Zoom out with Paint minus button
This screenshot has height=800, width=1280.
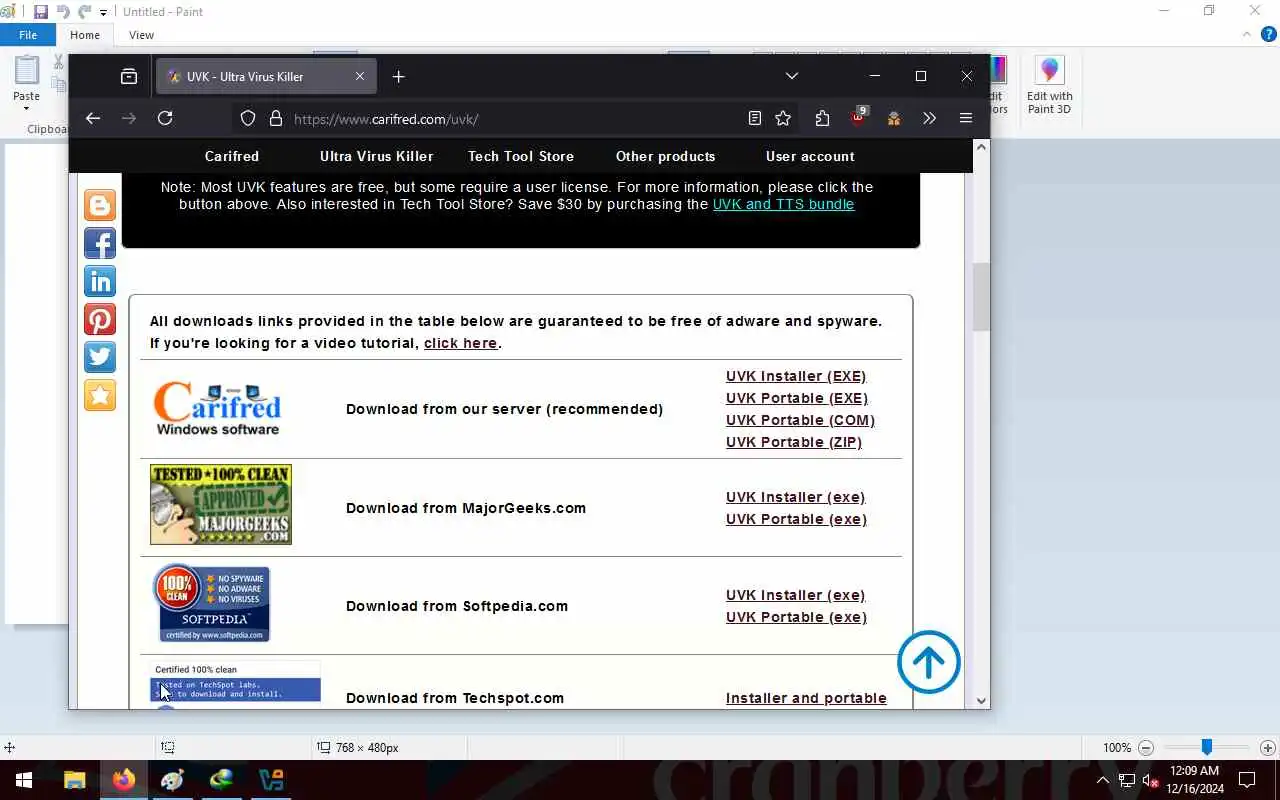point(1146,748)
